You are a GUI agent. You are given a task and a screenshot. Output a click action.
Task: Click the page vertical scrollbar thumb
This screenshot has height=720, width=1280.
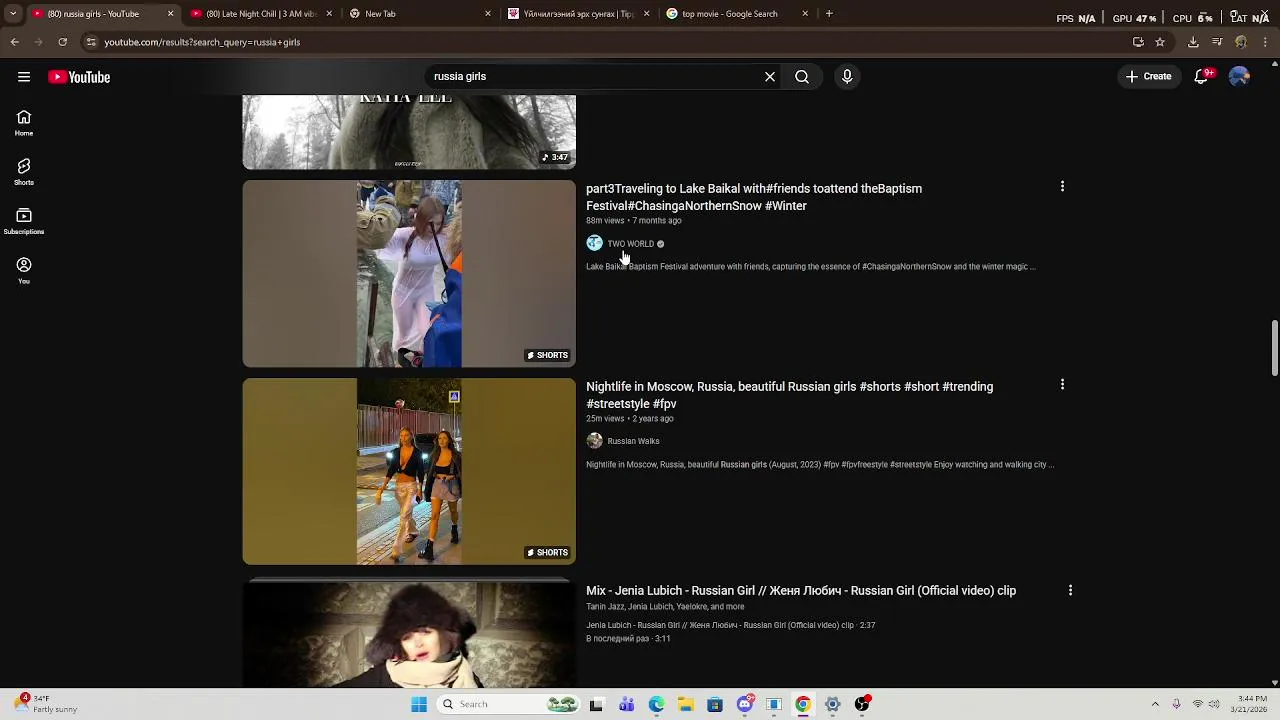[x=1274, y=348]
